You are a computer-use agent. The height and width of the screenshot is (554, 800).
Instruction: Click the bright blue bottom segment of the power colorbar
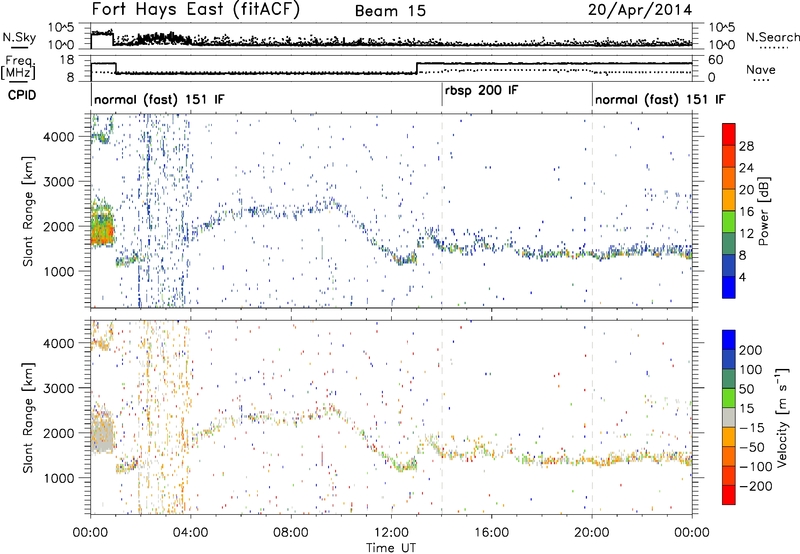(x=729, y=287)
